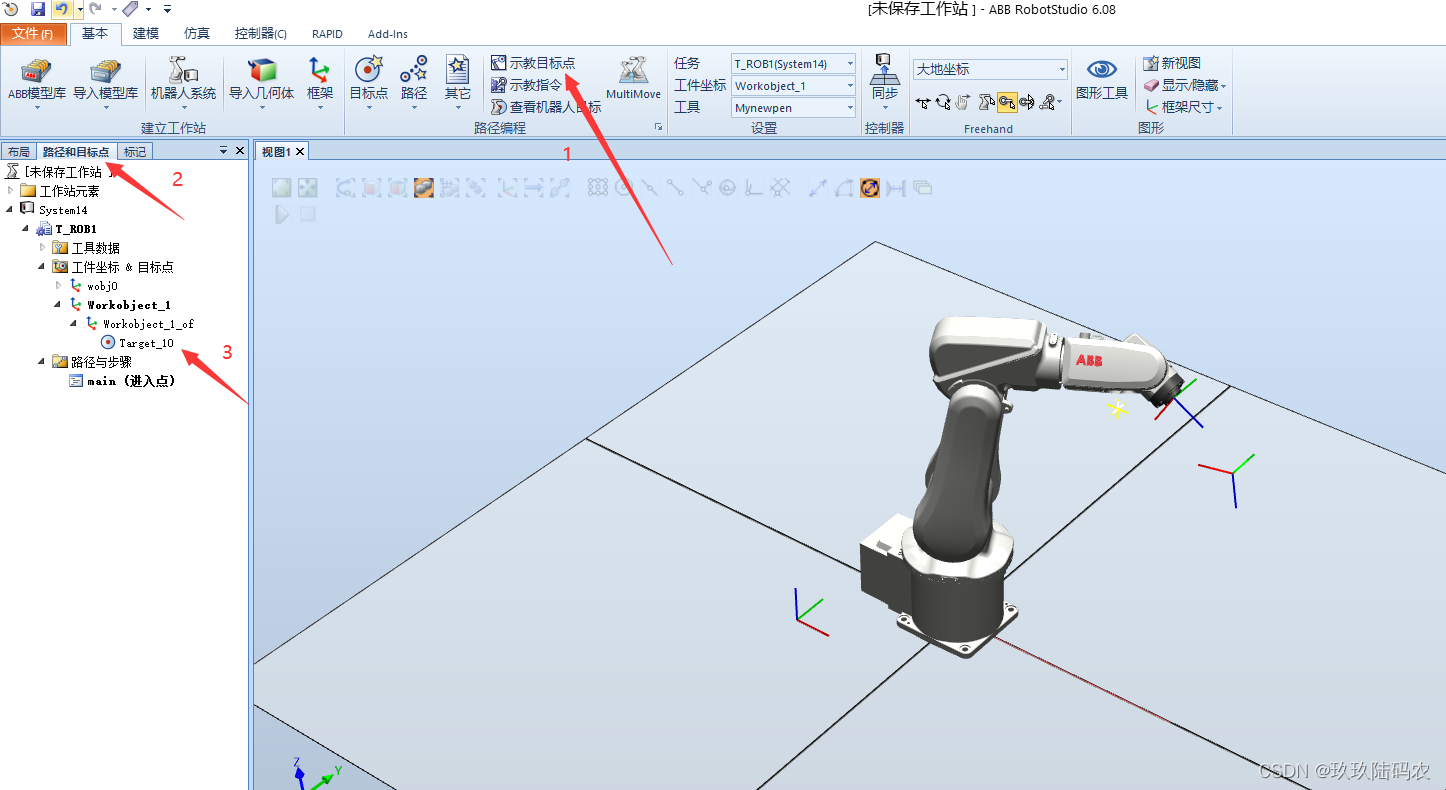
Task: Open the ABB模型库 library
Action: [x=37, y=80]
